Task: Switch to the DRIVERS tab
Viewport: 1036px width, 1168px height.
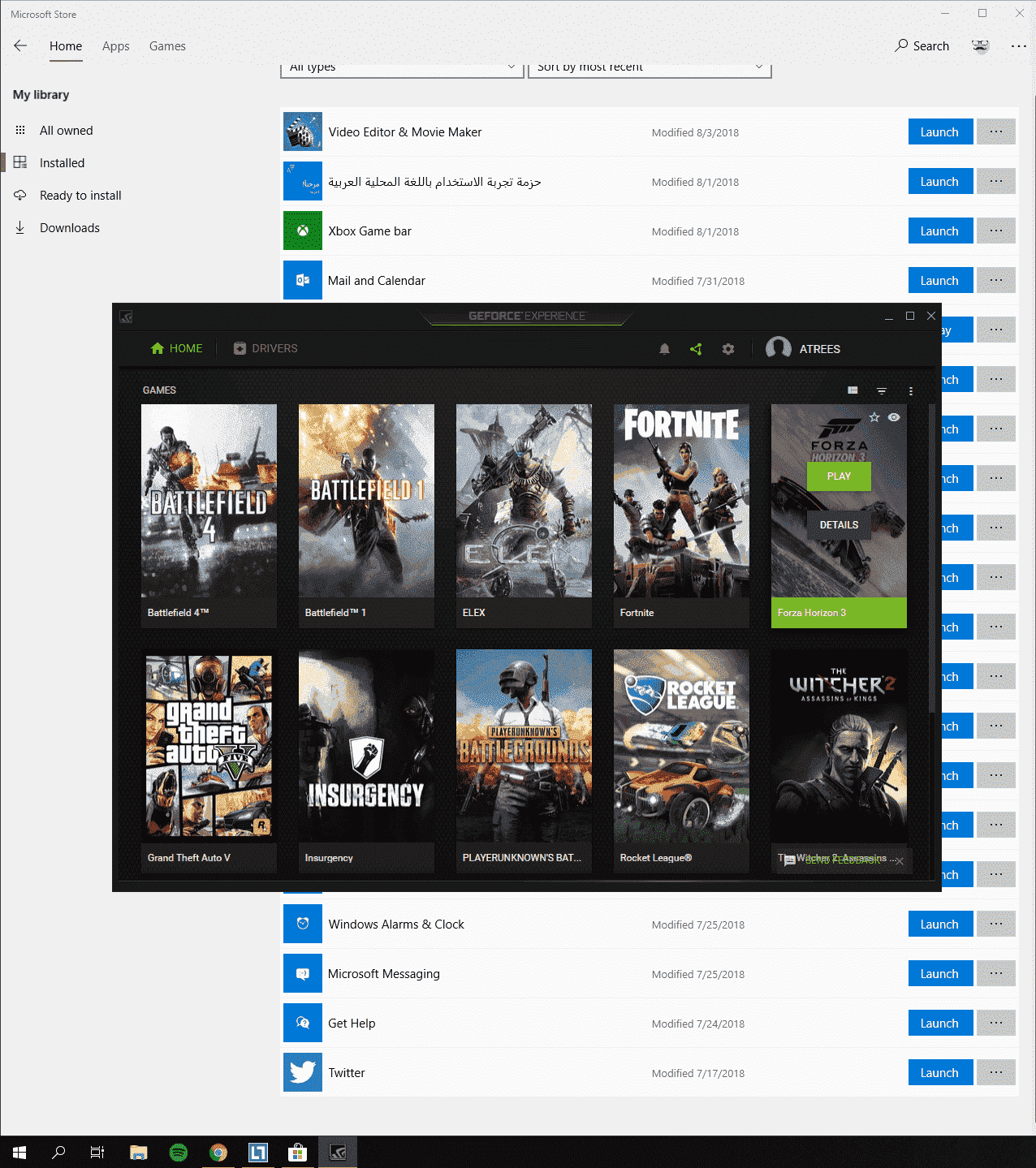Action: click(x=265, y=348)
